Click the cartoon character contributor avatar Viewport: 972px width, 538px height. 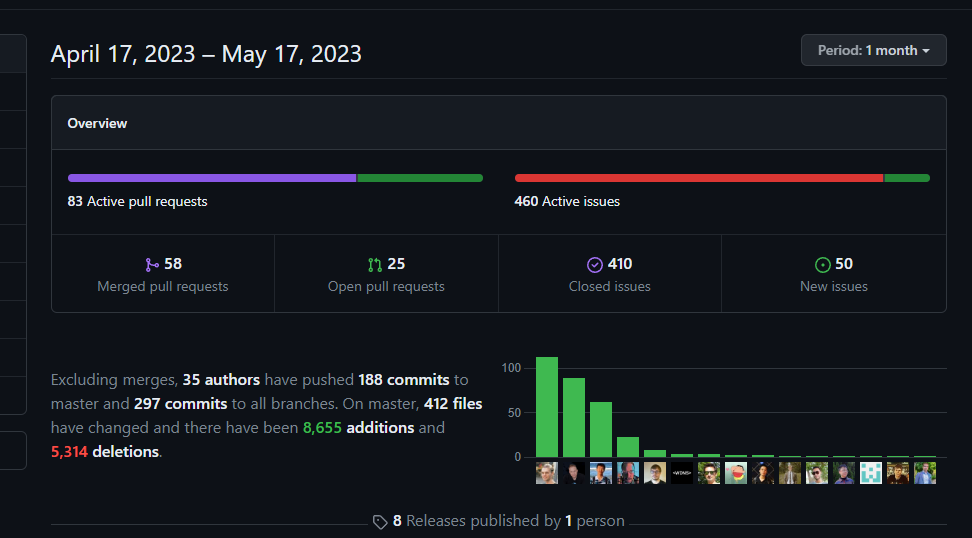736,473
